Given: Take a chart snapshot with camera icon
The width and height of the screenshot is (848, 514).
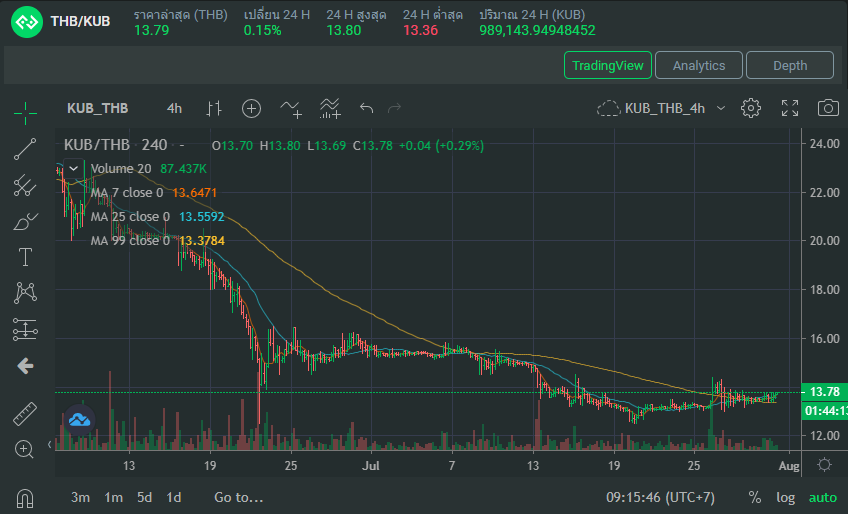Looking at the screenshot, I should click(828, 108).
